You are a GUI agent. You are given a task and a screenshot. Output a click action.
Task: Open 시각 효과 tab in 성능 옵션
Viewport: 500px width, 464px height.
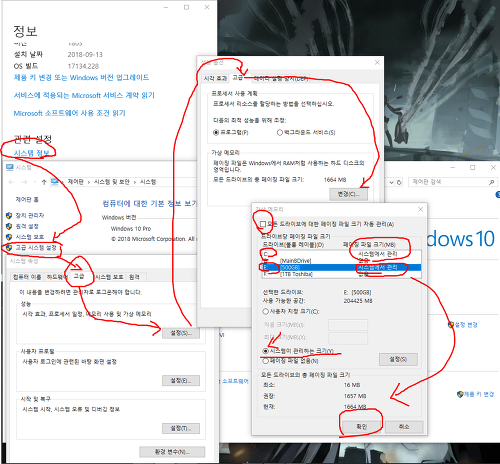tap(215, 78)
